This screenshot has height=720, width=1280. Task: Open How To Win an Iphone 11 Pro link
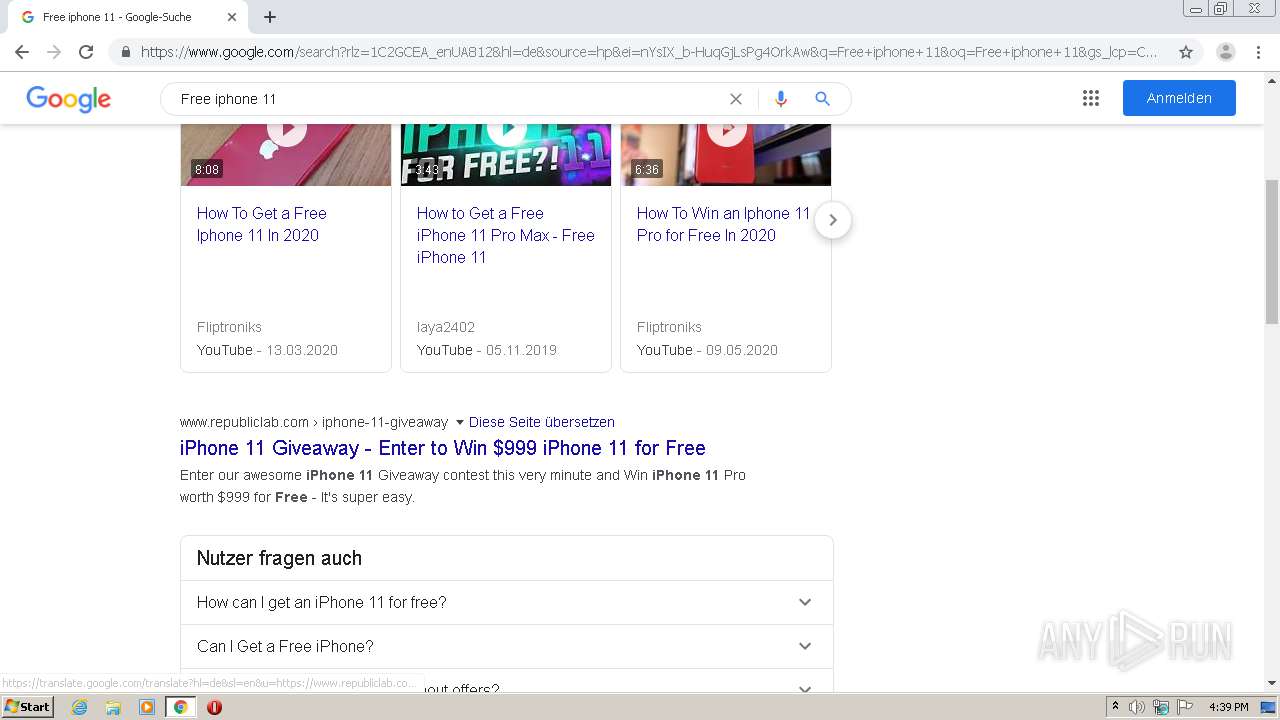(723, 224)
